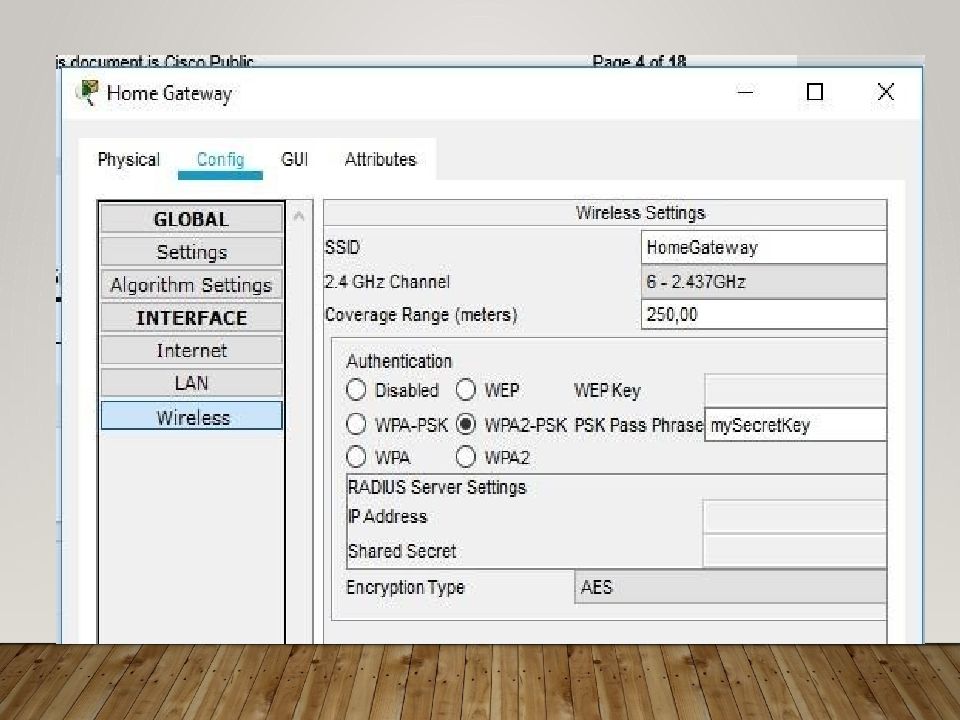Click the "Home Gateway" window title
Image resolution: width=960 pixels, height=720 pixels.
click(169, 94)
